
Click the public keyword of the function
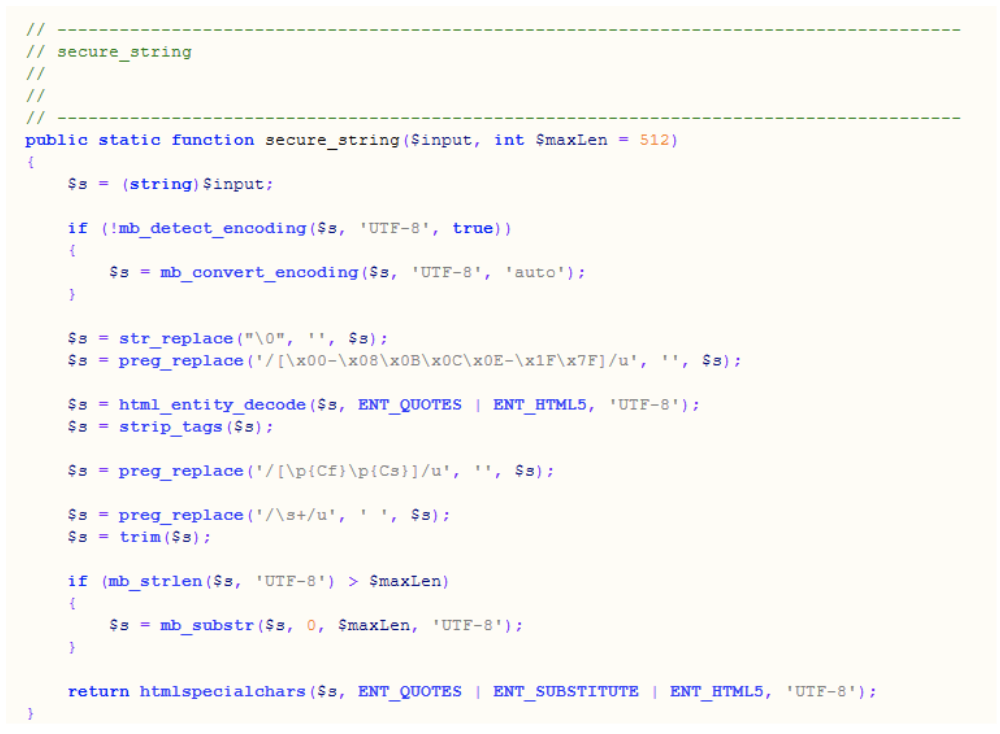click(56, 140)
